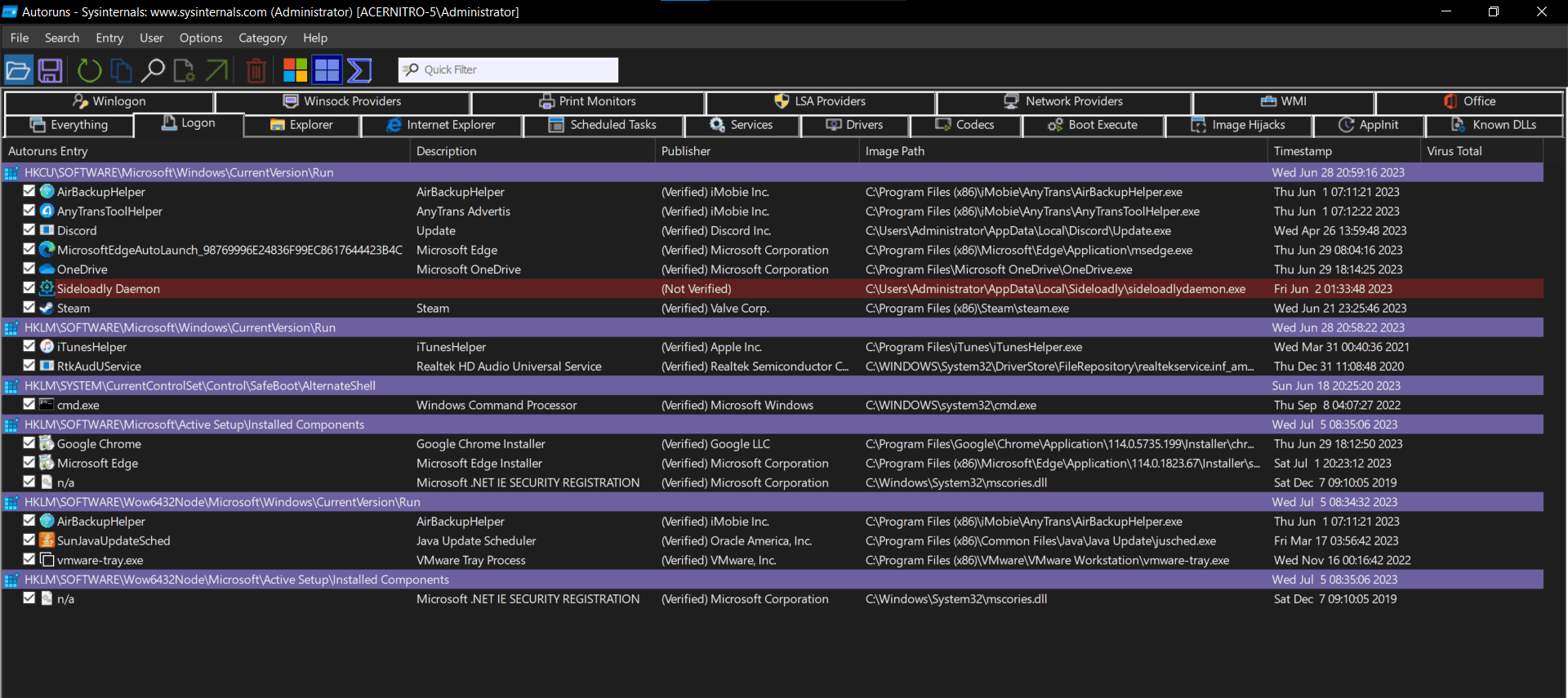This screenshot has height=698, width=1568.
Task: Click the Copy toolbar icon
Action: point(121,70)
